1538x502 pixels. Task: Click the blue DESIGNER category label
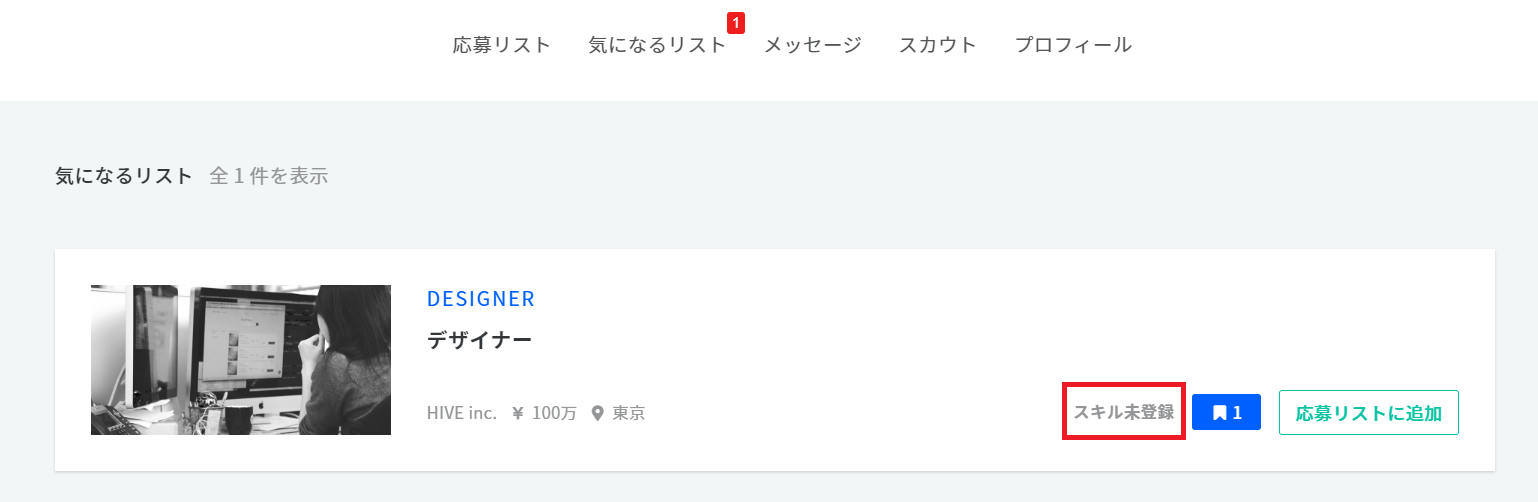coord(481,299)
